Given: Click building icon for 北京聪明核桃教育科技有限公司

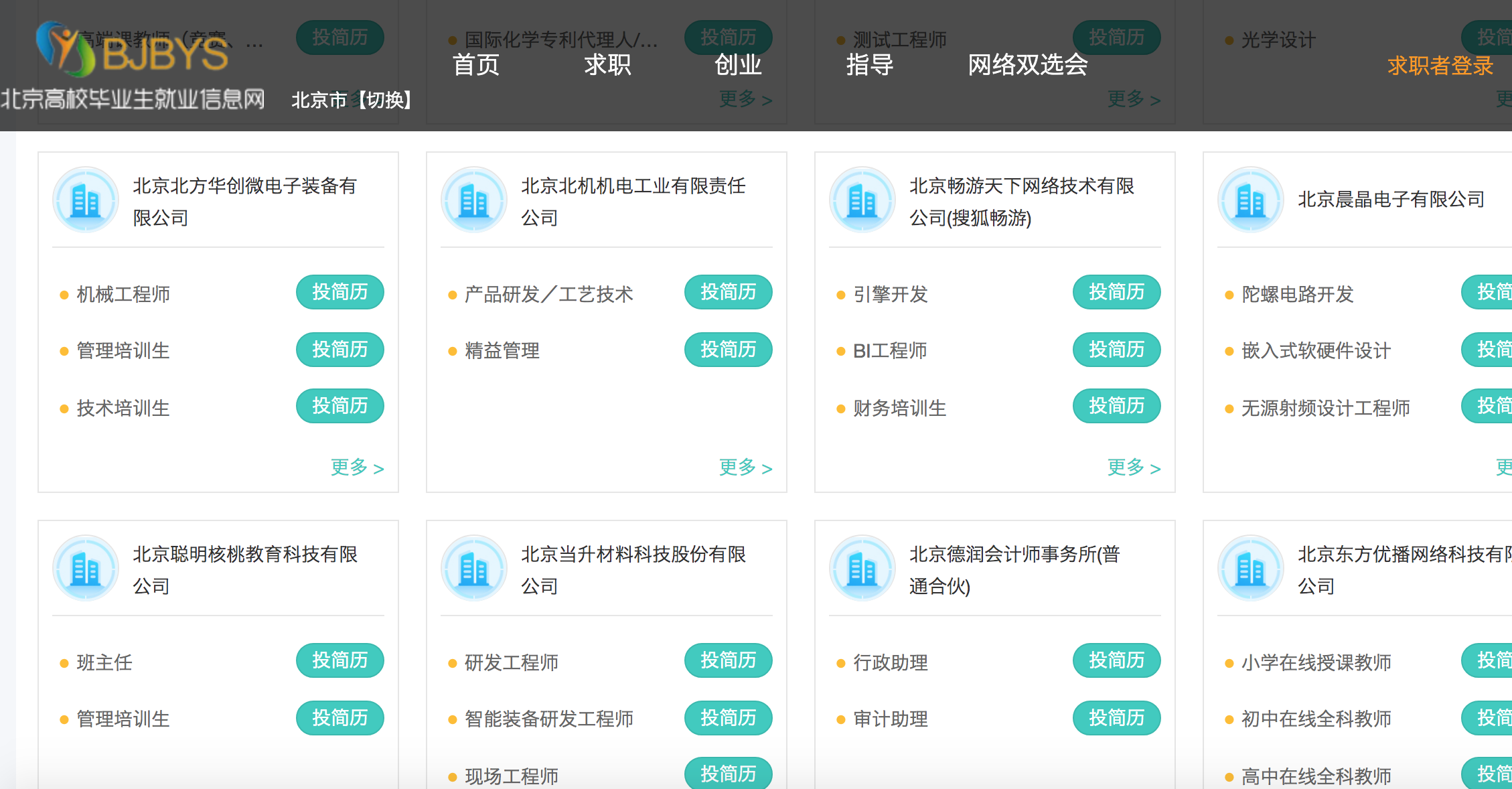Looking at the screenshot, I should coord(86,569).
